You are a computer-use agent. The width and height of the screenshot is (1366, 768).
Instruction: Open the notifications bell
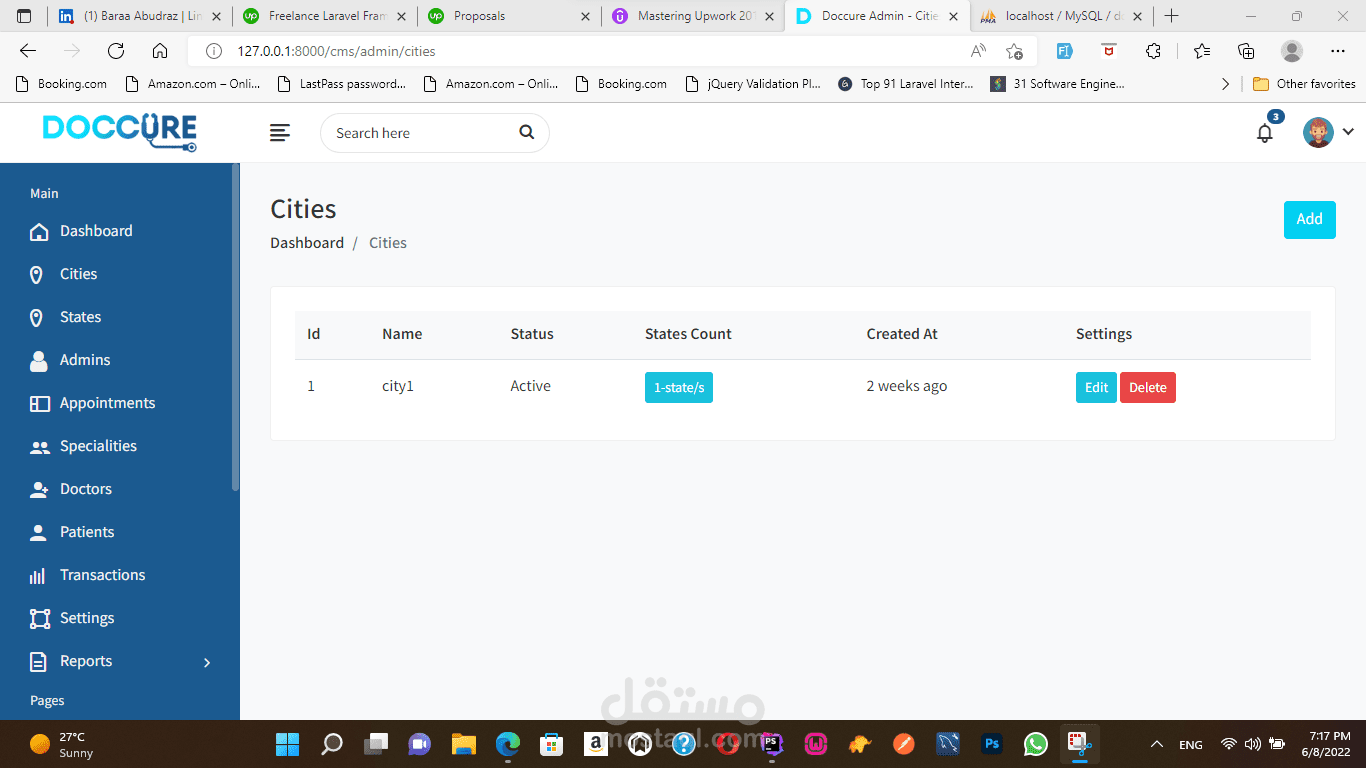(1265, 133)
